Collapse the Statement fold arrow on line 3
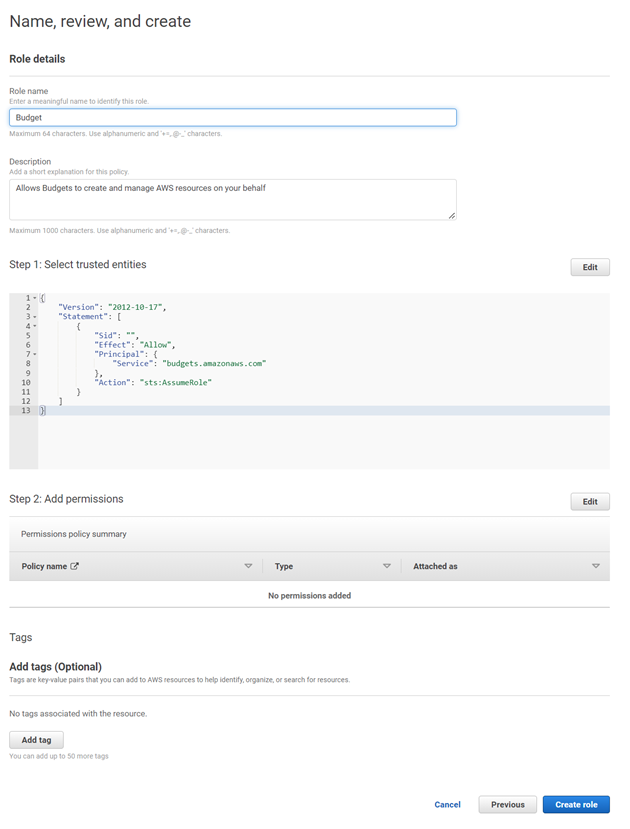Viewport: 630px width, 829px height. [x=34, y=317]
